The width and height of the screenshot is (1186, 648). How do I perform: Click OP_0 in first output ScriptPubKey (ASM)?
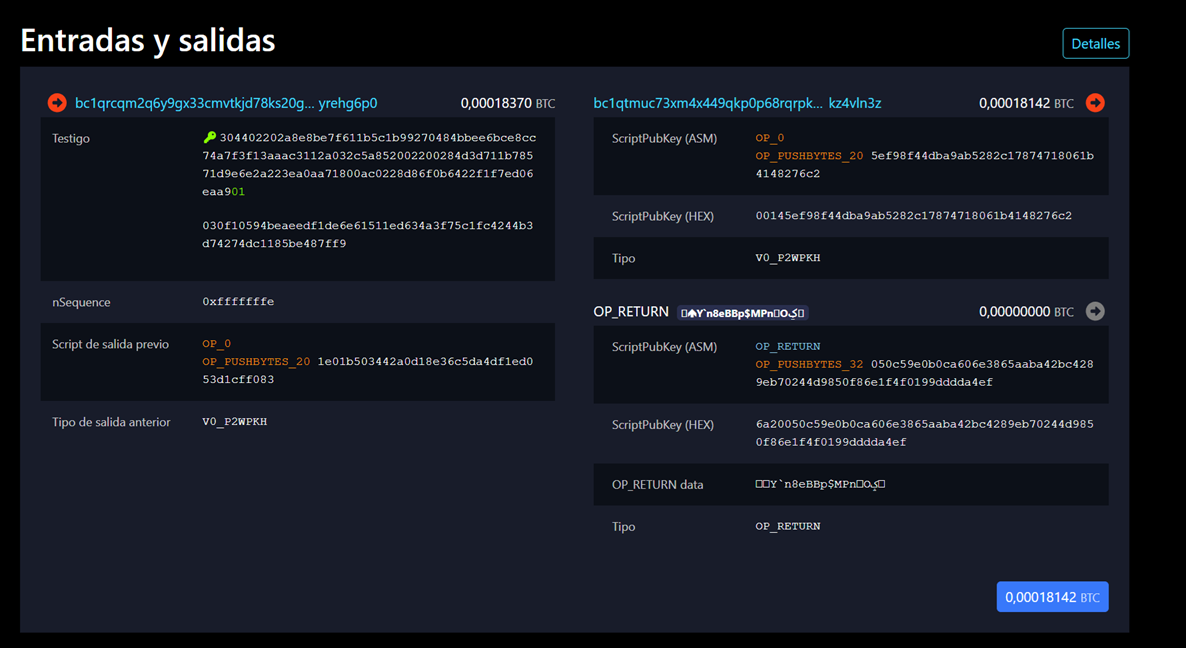[770, 138]
